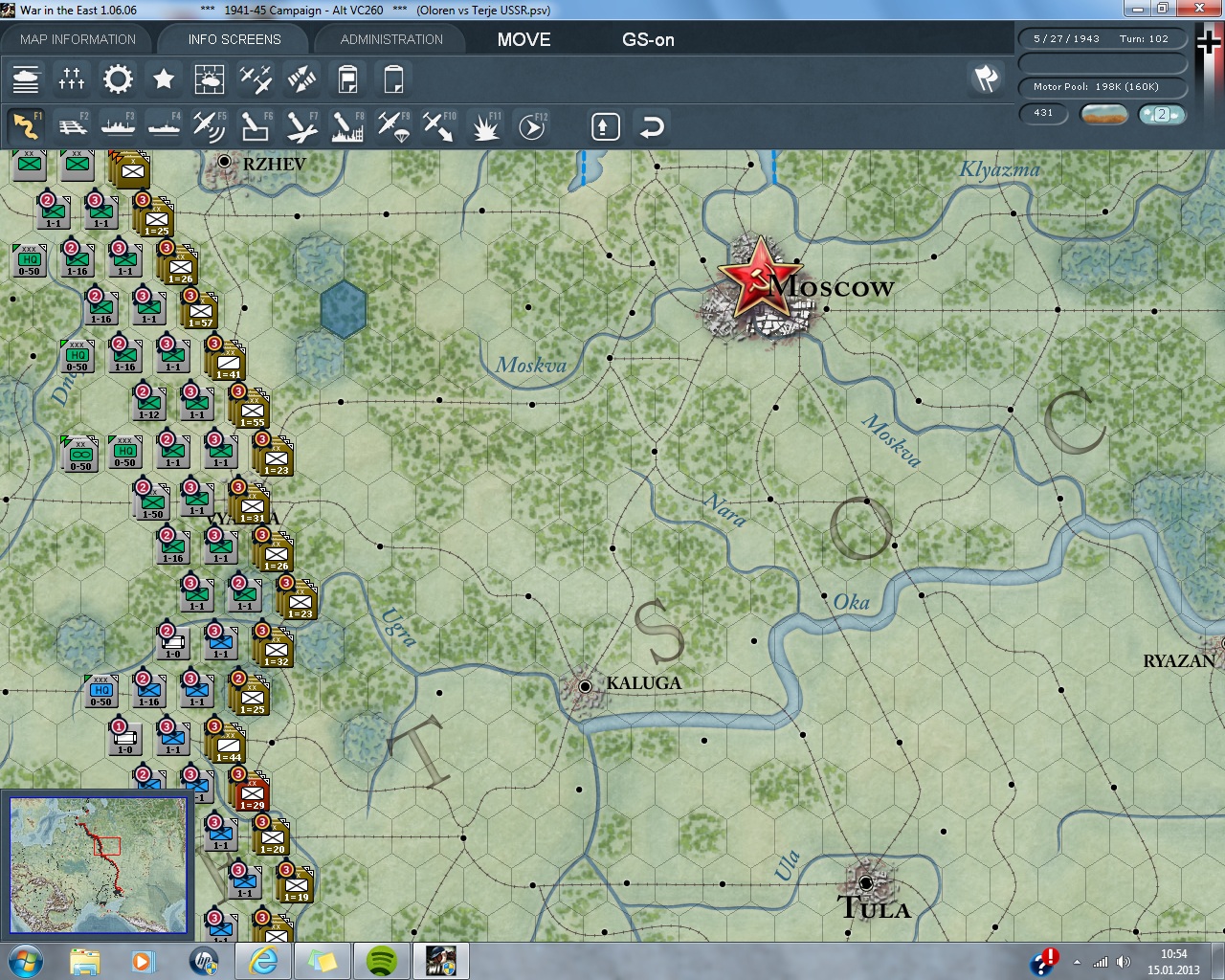Select the F2 Rail transport mode icon
The image size is (1225, 980).
[x=72, y=126]
